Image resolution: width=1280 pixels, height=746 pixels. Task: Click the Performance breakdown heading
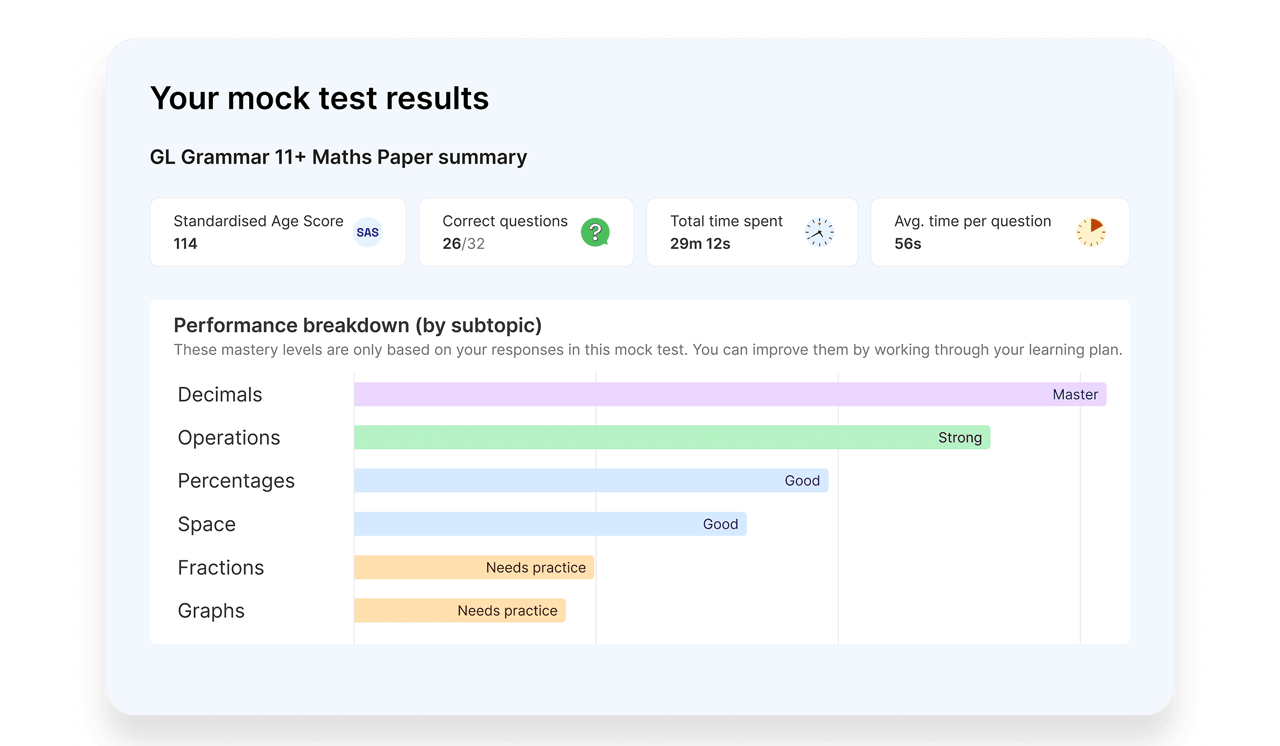coord(358,325)
